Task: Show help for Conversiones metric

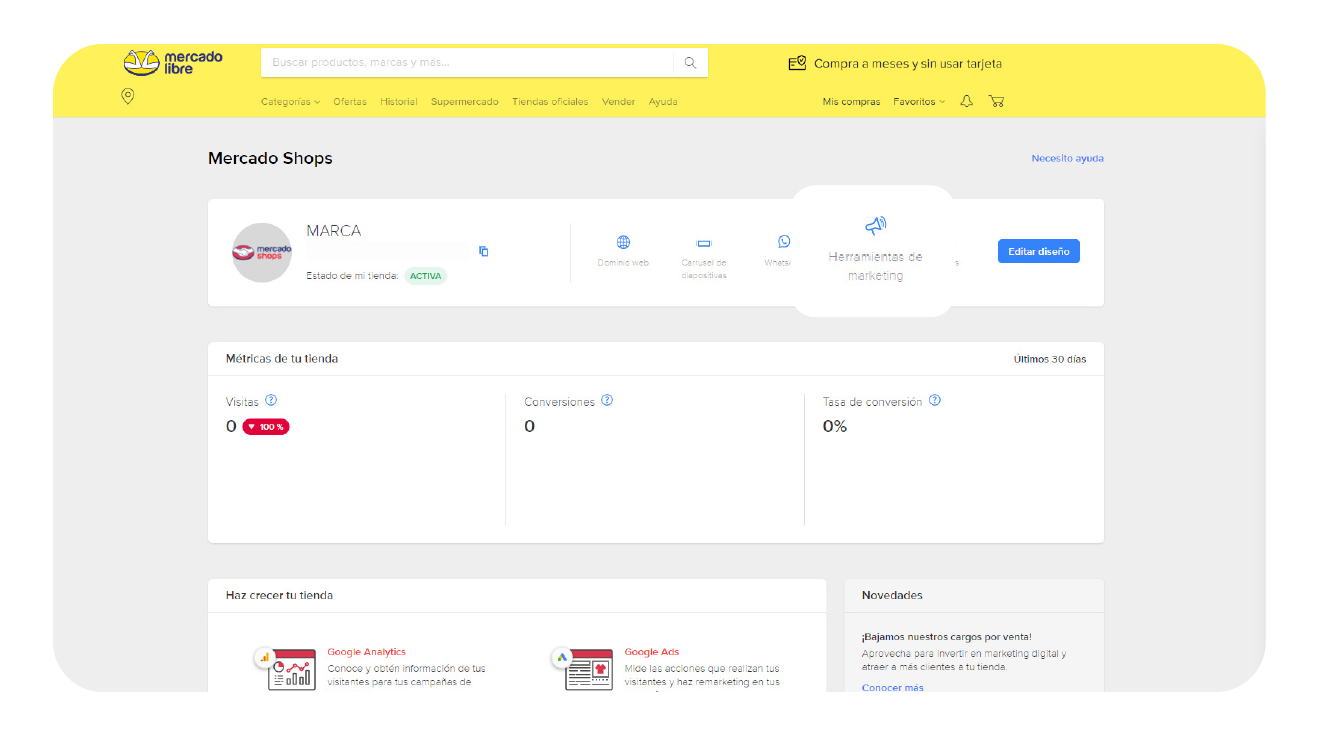Action: tap(607, 400)
